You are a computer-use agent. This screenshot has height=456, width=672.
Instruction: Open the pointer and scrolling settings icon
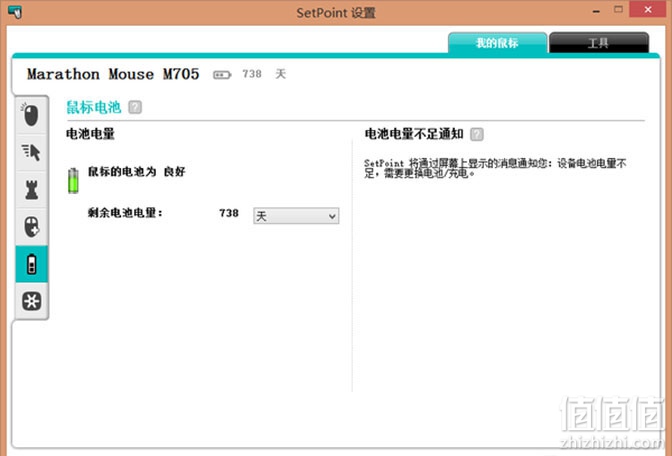point(31,153)
